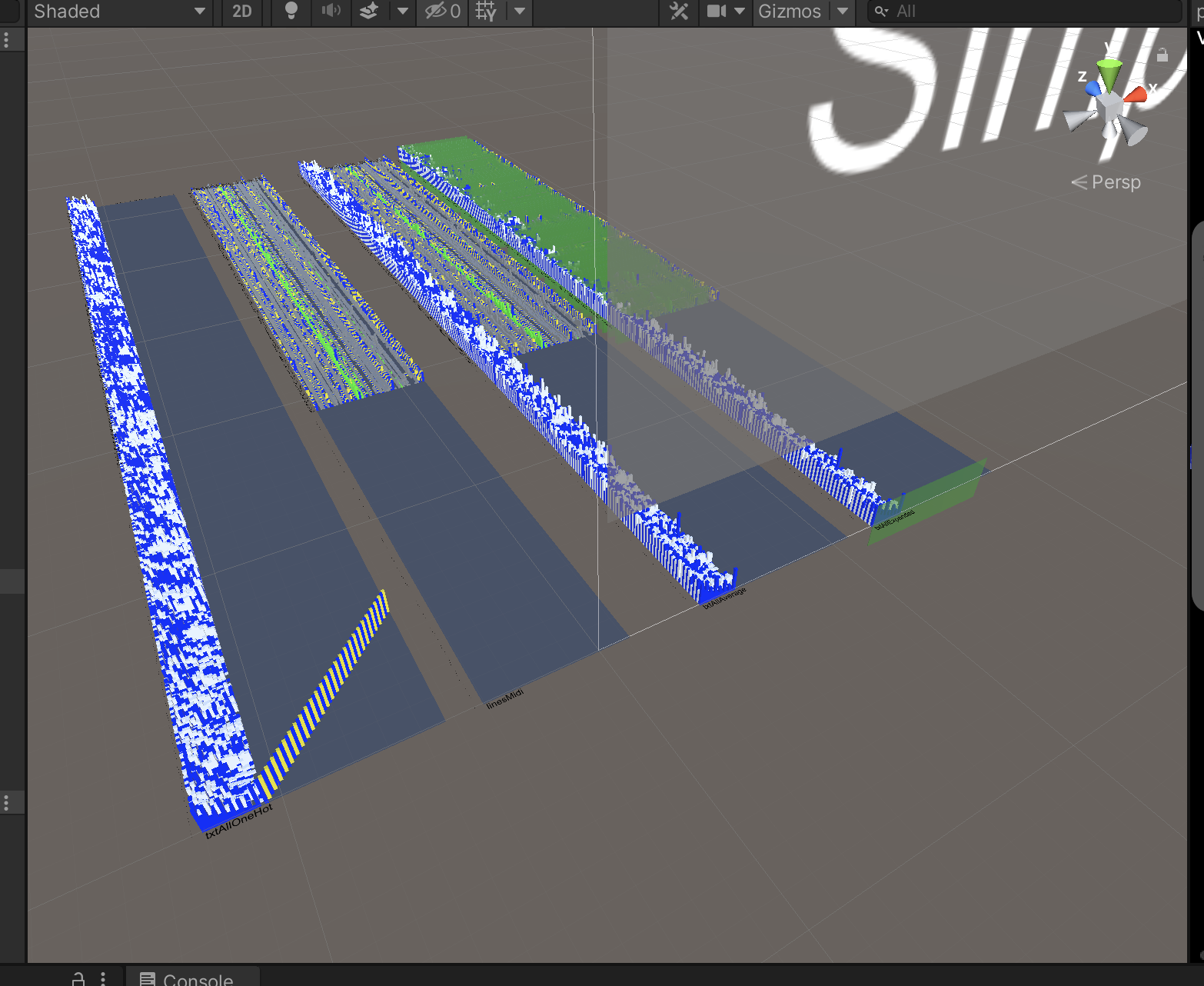The width and height of the screenshot is (1204, 986).
Task: Toggle the scene grid visibility icon
Action: (486, 12)
